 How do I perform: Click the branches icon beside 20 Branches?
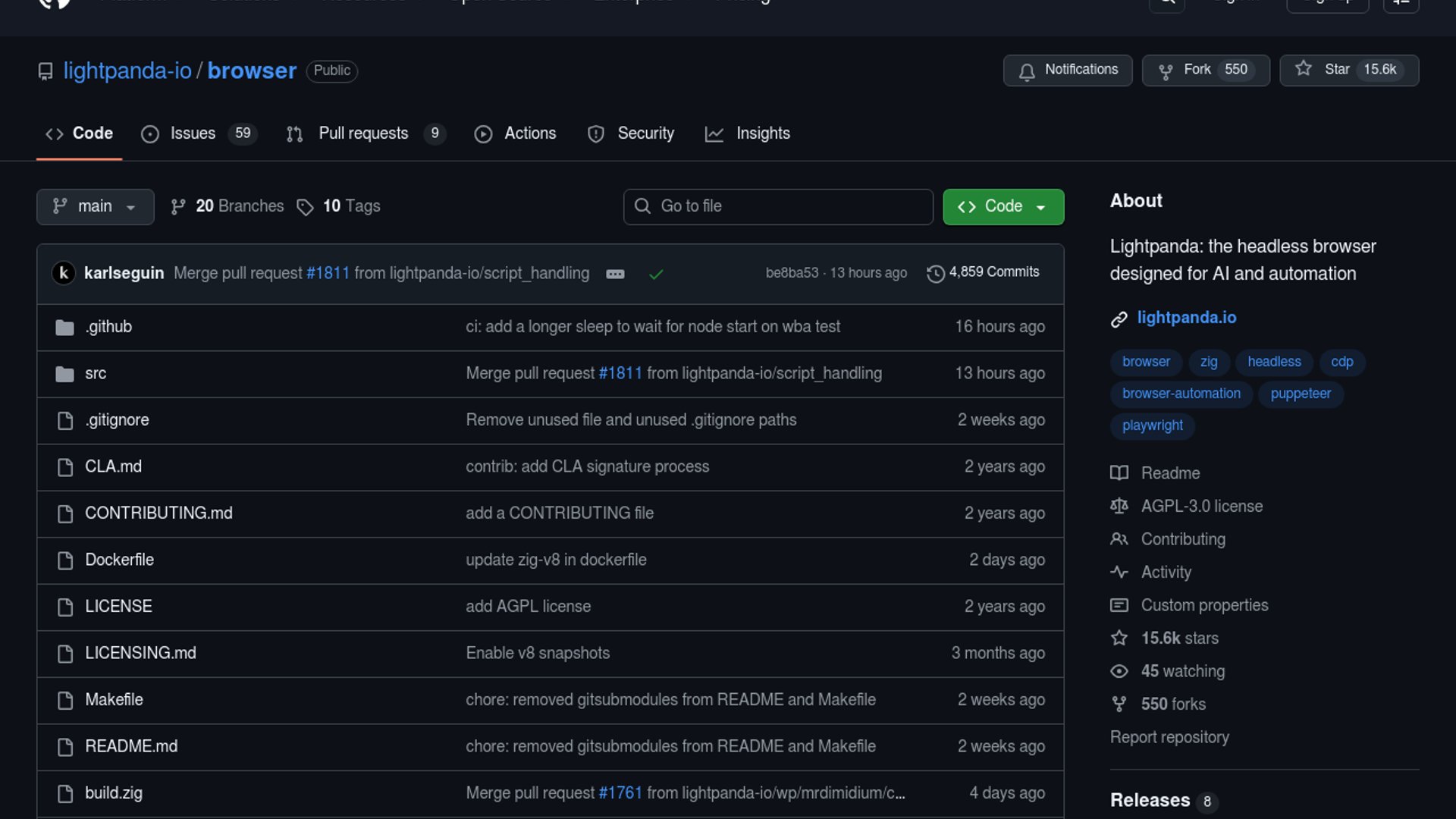178,207
